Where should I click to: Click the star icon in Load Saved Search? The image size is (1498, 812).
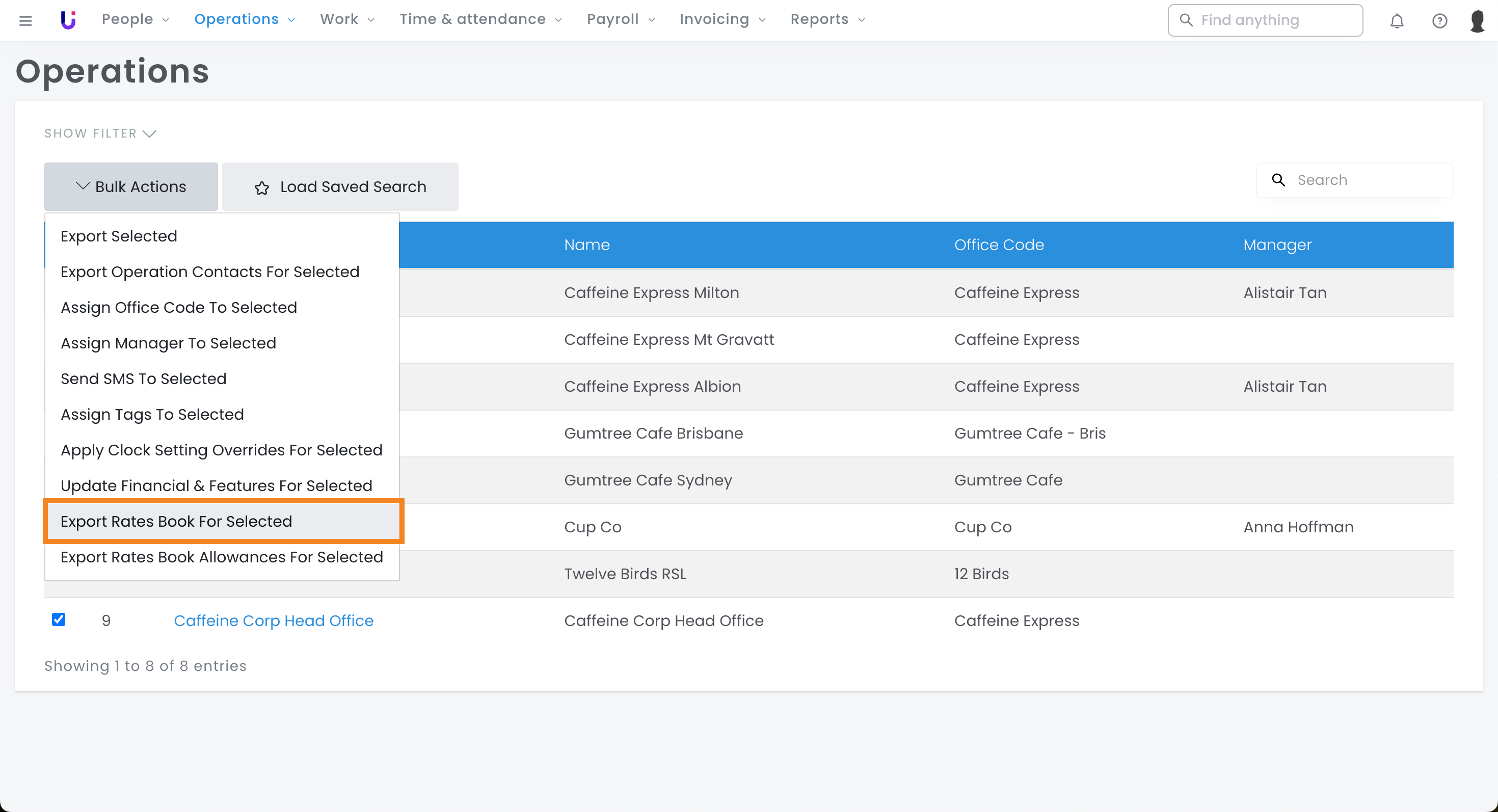262,188
